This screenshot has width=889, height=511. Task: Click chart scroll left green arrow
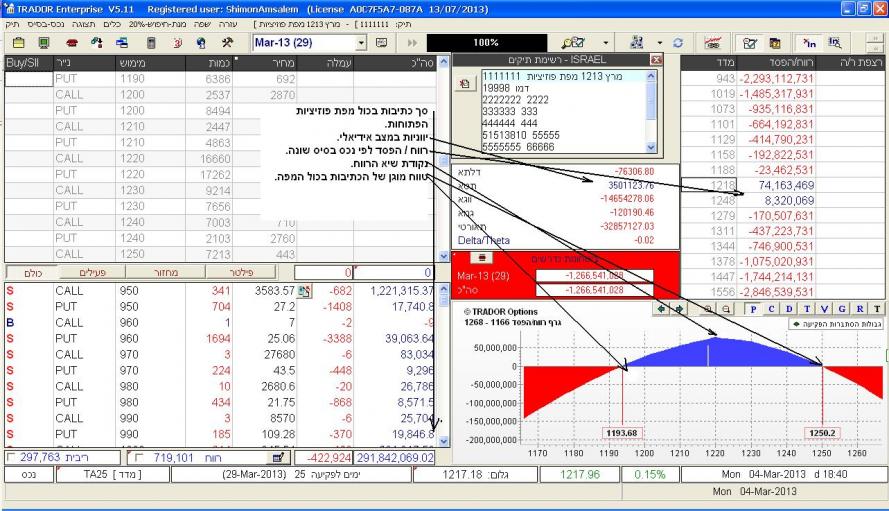pyautogui.click(x=661, y=309)
